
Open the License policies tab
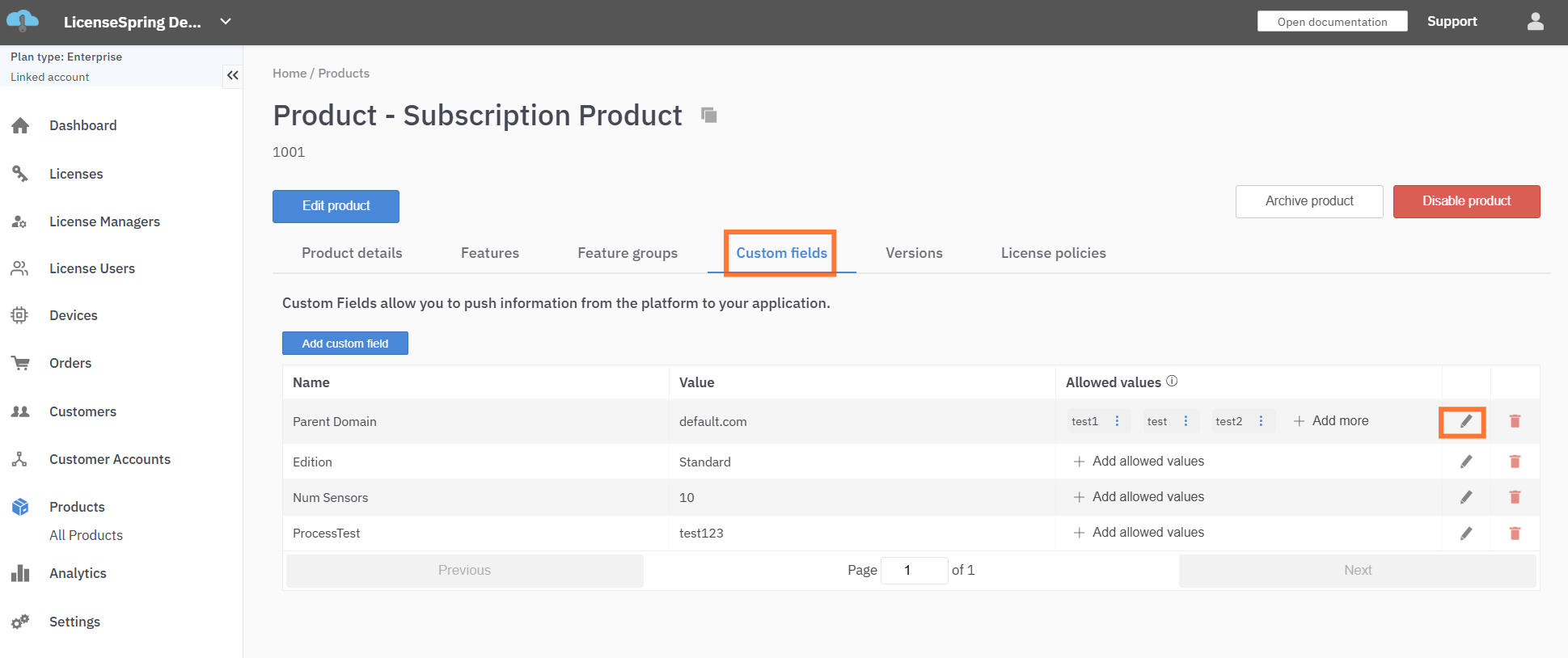click(1053, 253)
